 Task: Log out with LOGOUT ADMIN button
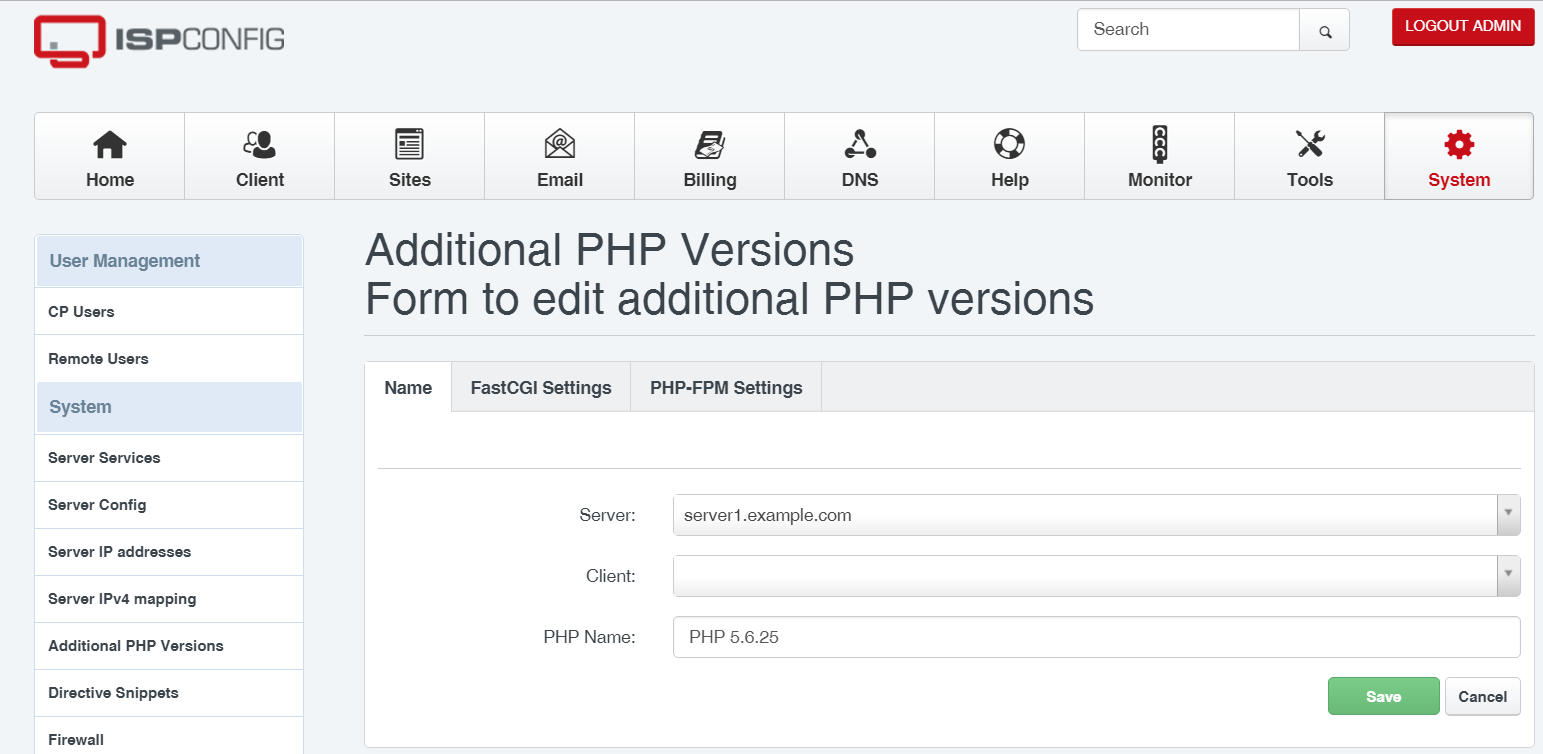click(x=1463, y=27)
